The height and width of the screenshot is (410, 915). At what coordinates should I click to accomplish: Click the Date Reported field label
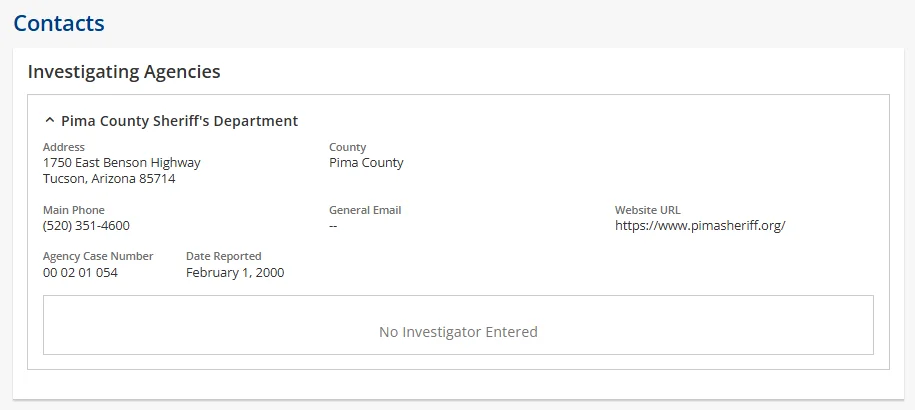coord(224,256)
